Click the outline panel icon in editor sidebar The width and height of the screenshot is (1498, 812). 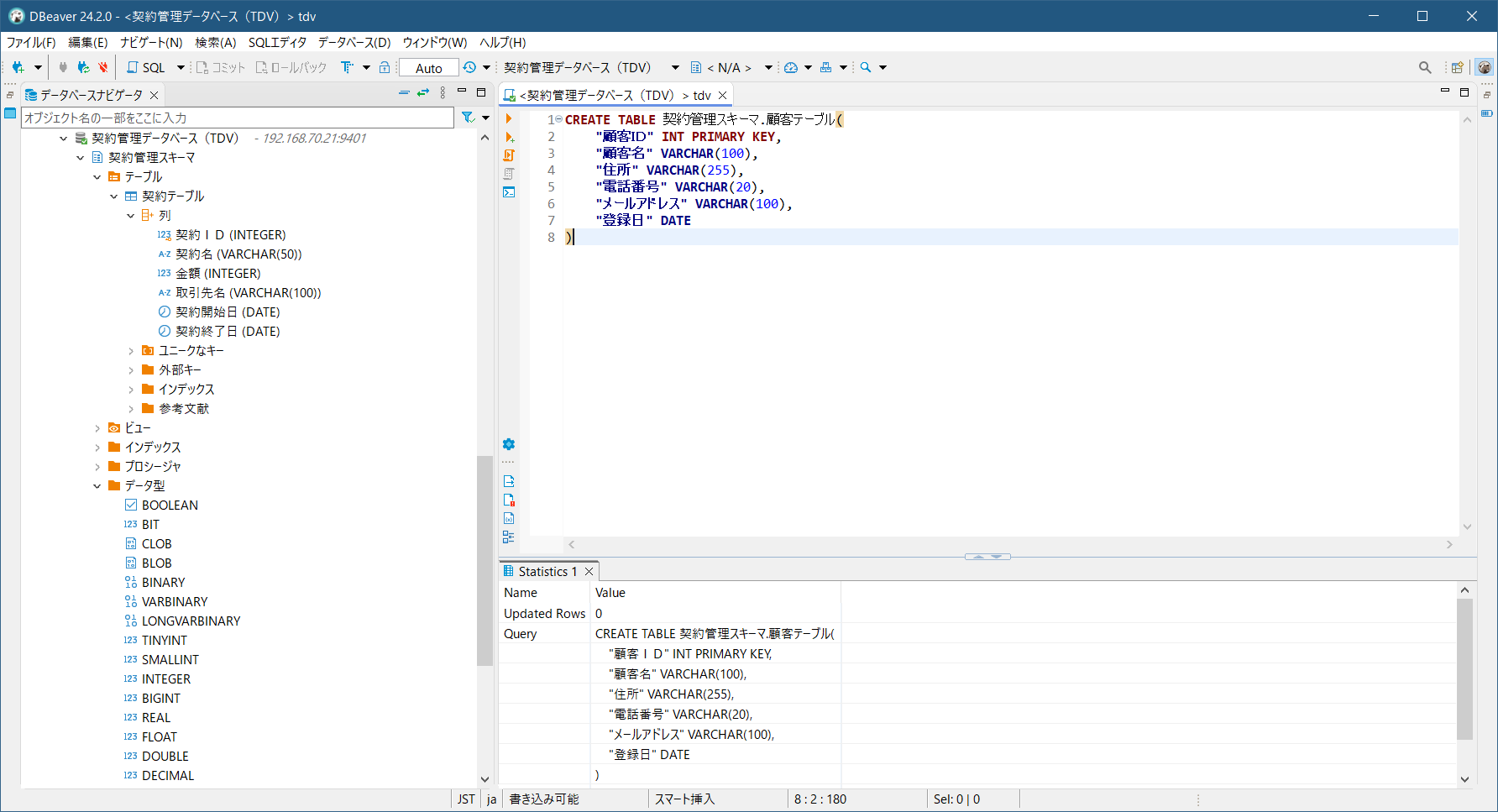click(x=509, y=537)
